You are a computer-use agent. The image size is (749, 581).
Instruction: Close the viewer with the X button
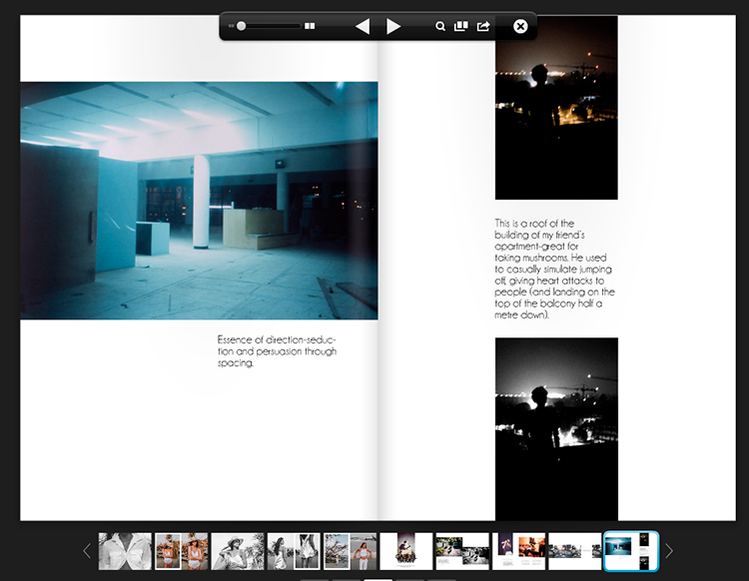pos(520,26)
